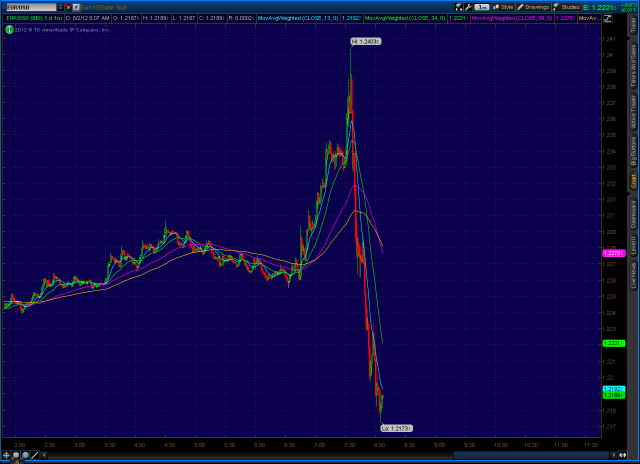Click the EUR/USD symbol input field
This screenshot has height=464, width=640.
pyautogui.click(x=31, y=7)
